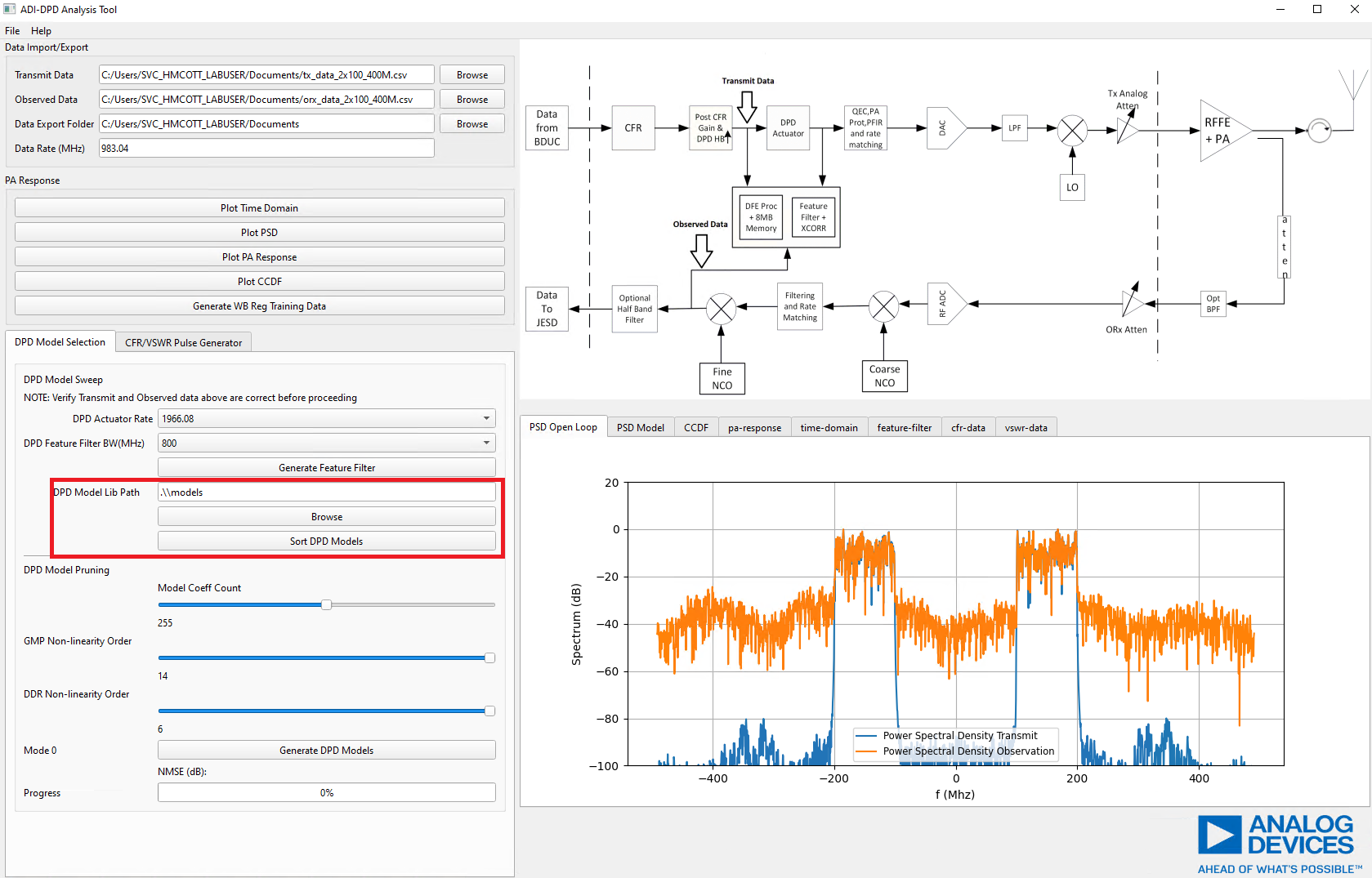Screen dimensions: 1372x878
Task: Click the Data Rate (MHz) input field
Action: 266,149
